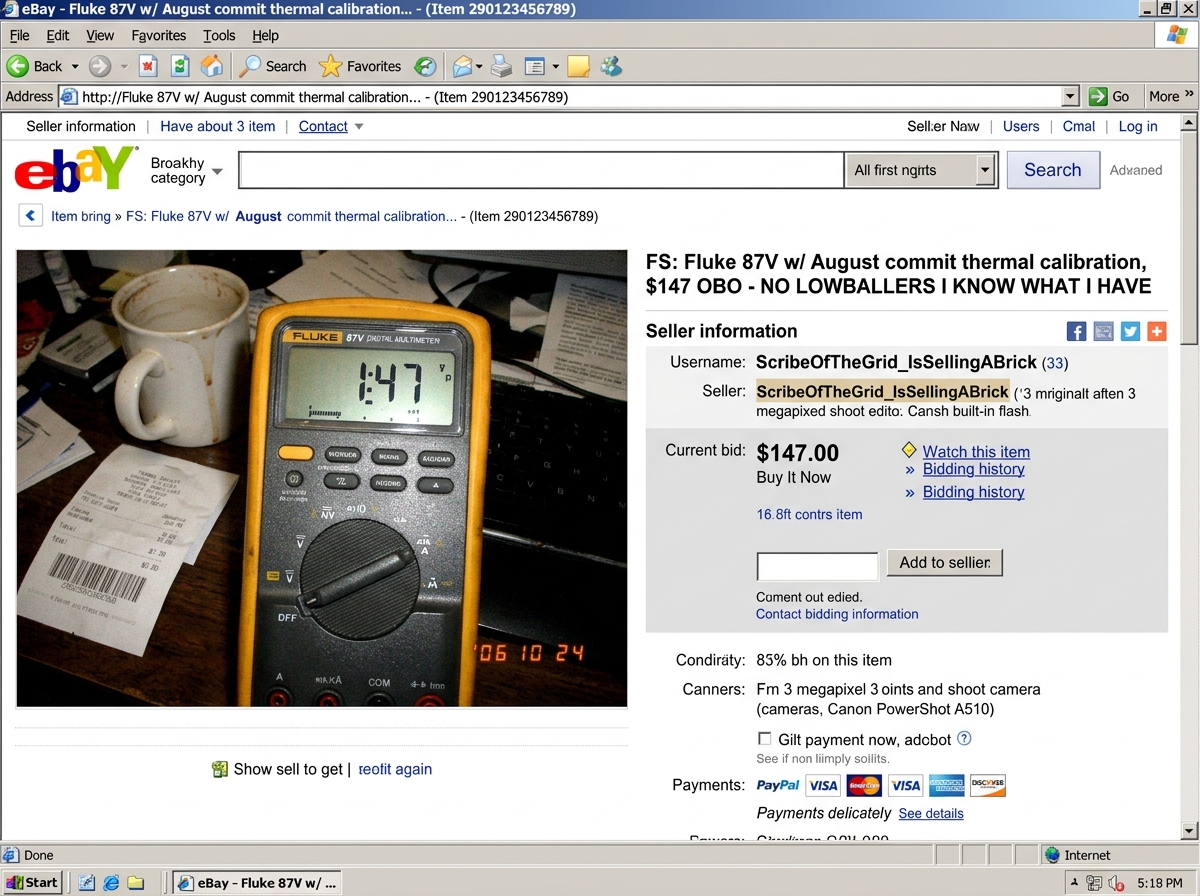This screenshot has height=896, width=1200.
Task: Click the multimeter listing photo
Action: pos(322,478)
